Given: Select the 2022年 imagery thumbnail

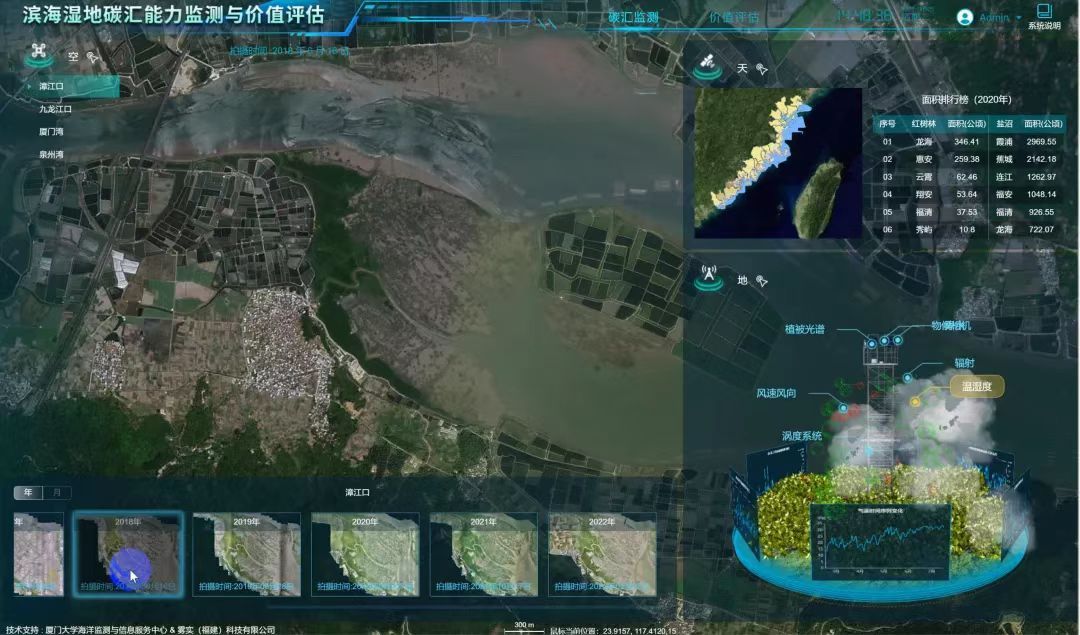Looking at the screenshot, I should [602, 554].
